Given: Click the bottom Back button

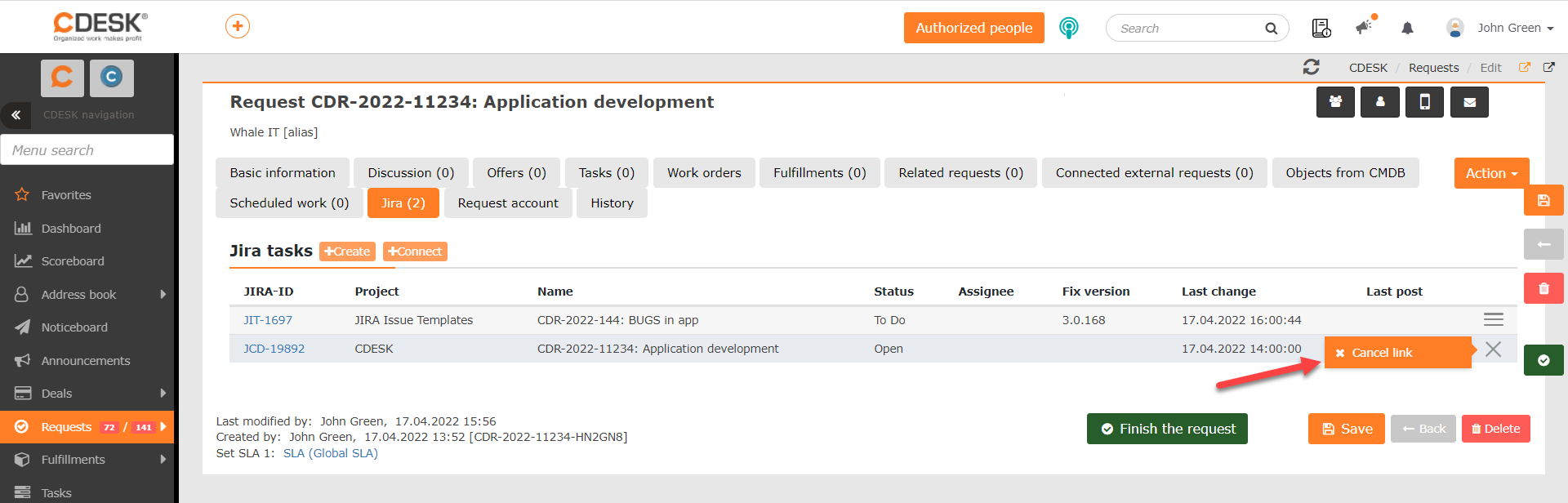Looking at the screenshot, I should coord(1423,429).
